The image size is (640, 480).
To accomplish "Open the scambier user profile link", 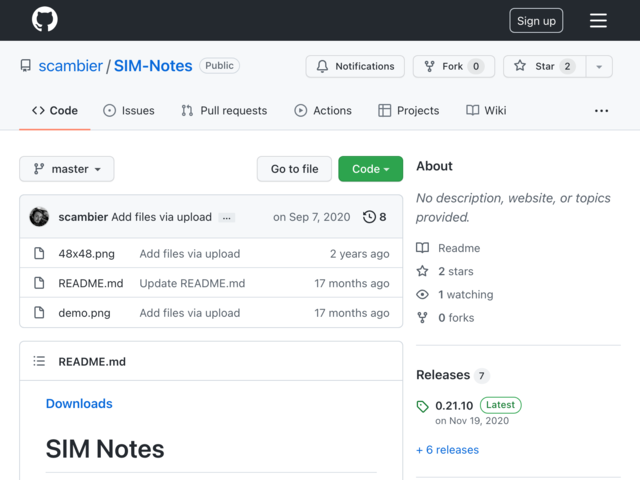I will coord(71,66).
